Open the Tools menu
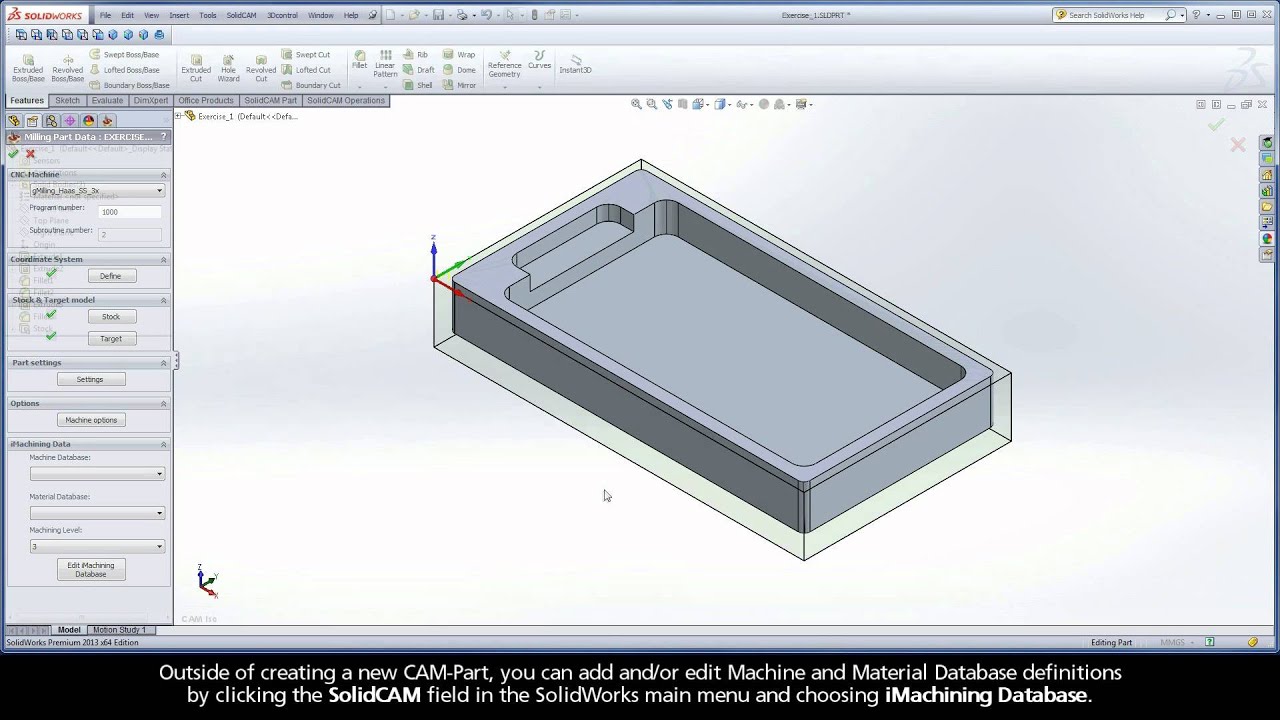 click(x=207, y=15)
